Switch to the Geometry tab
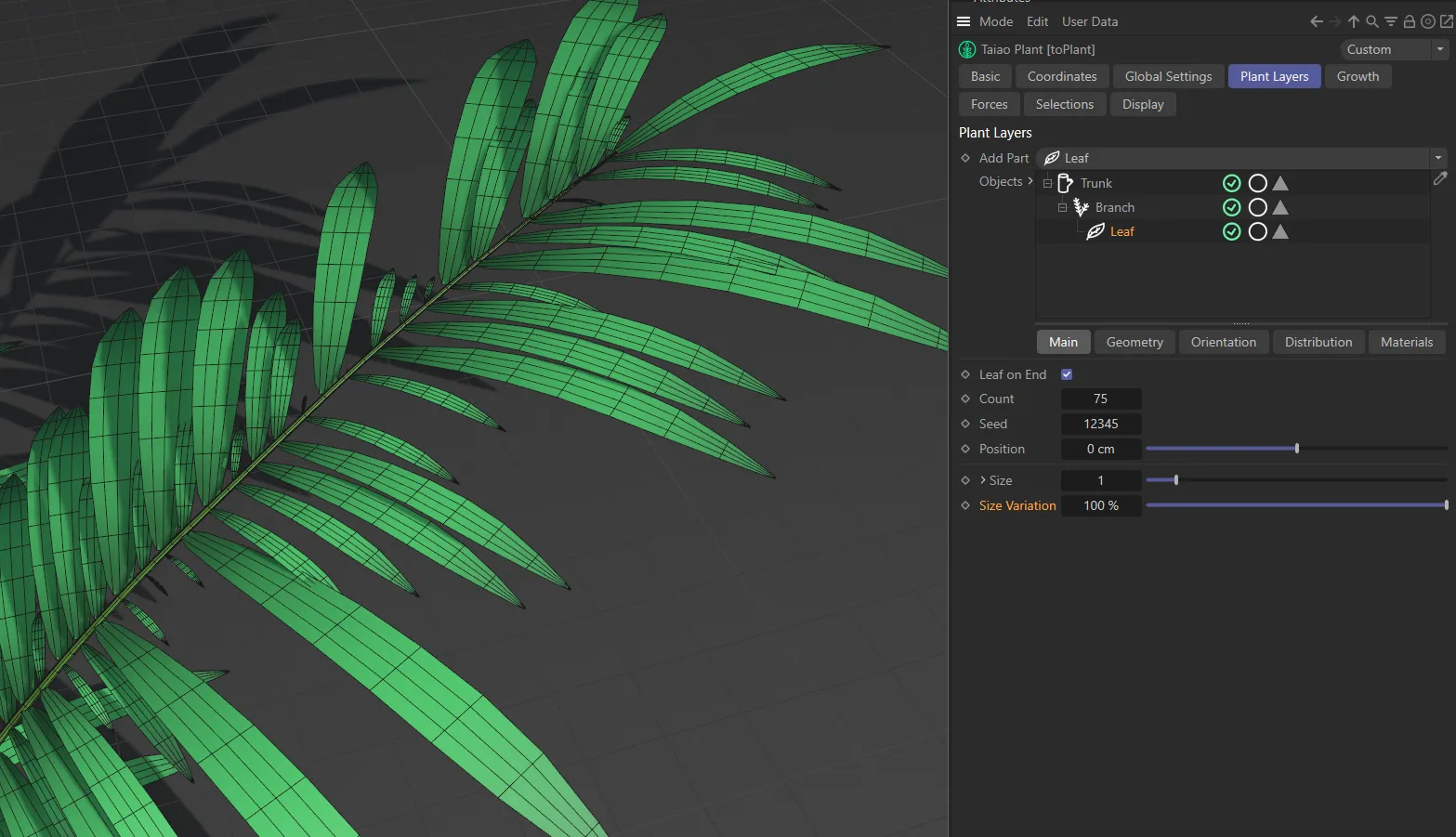 coord(1134,342)
